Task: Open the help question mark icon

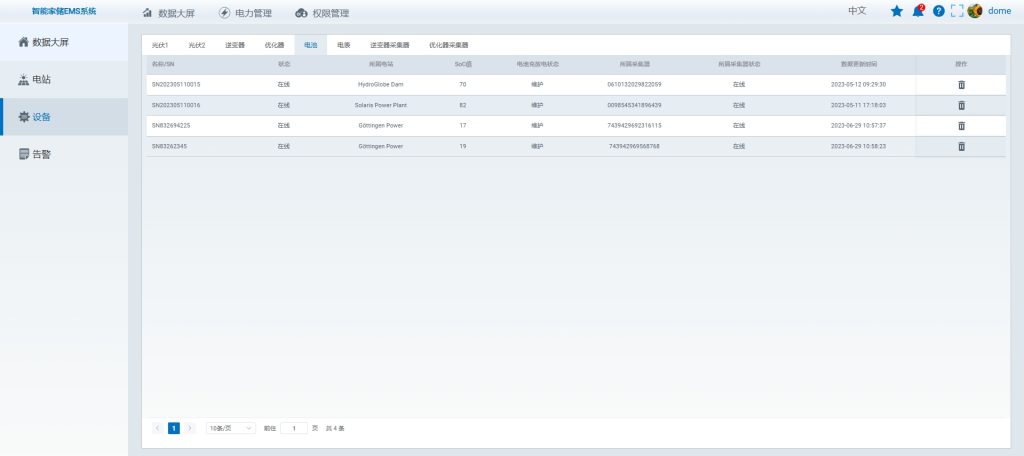Action: pos(938,11)
